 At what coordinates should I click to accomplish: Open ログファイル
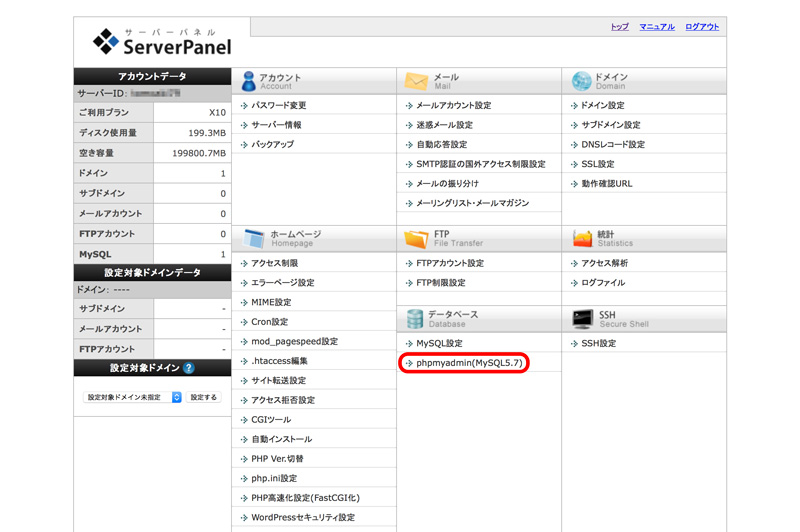click(x=603, y=283)
